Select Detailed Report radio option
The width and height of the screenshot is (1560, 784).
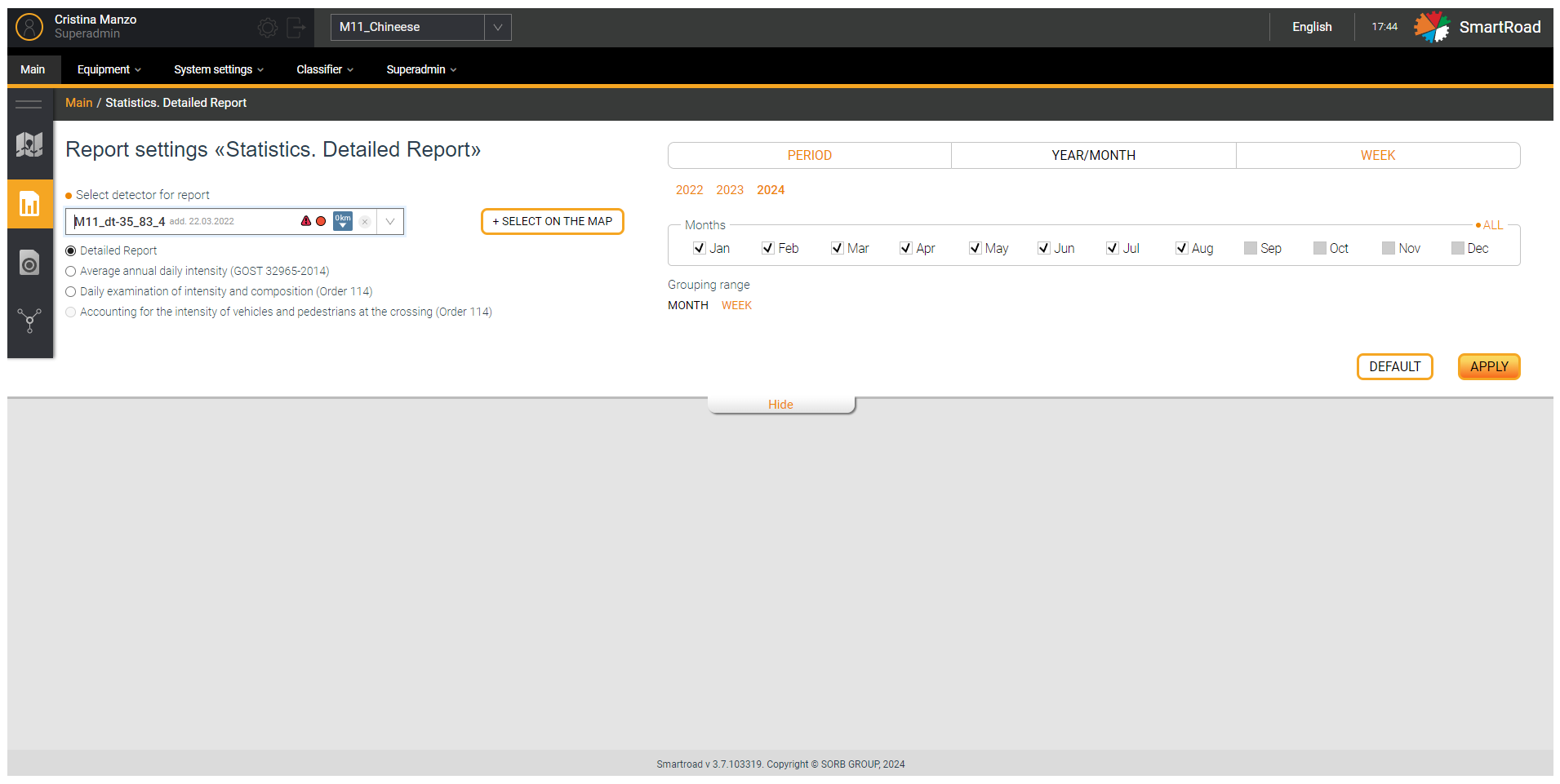pos(71,250)
